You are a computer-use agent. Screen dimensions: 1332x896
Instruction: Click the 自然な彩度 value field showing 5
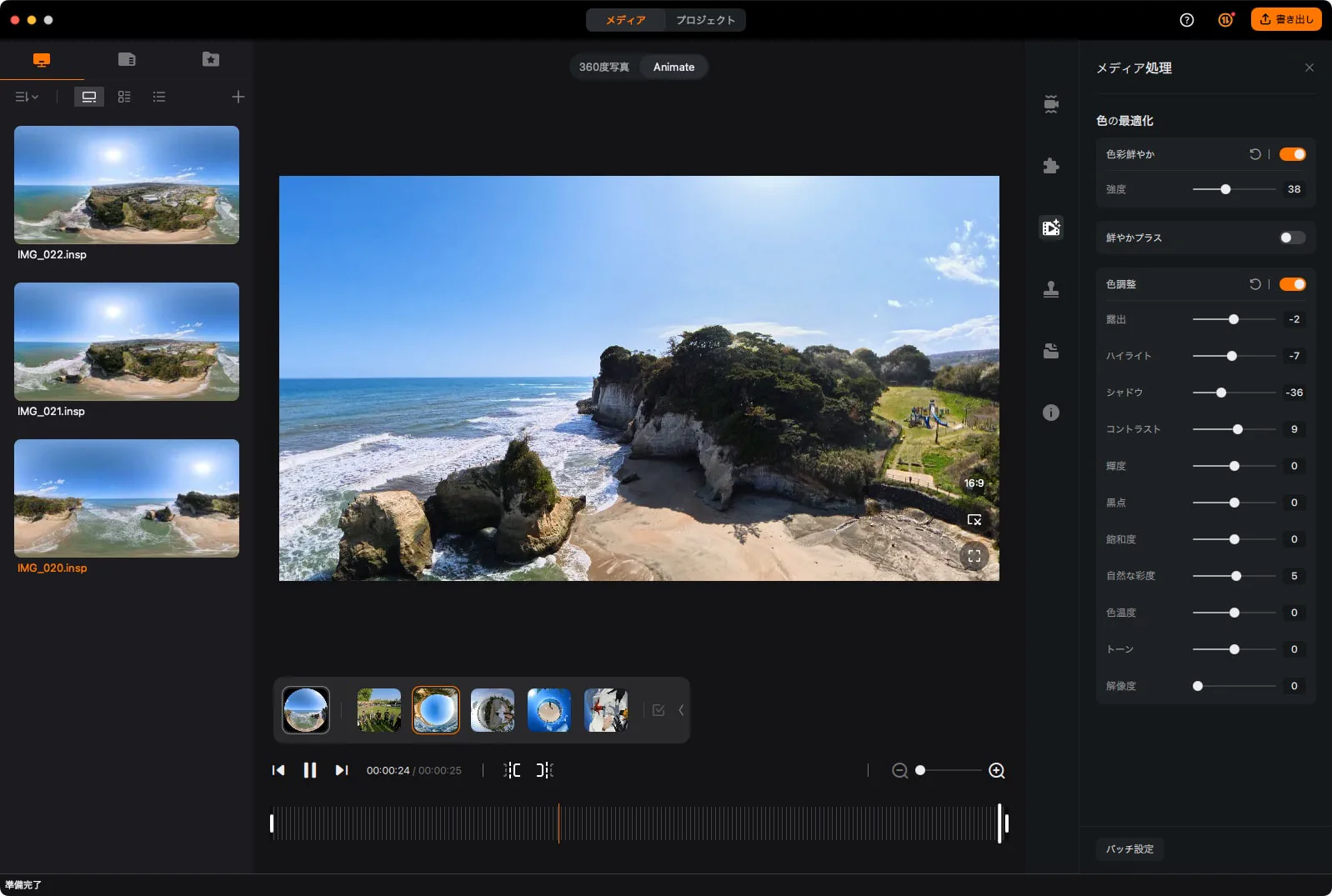1294,576
